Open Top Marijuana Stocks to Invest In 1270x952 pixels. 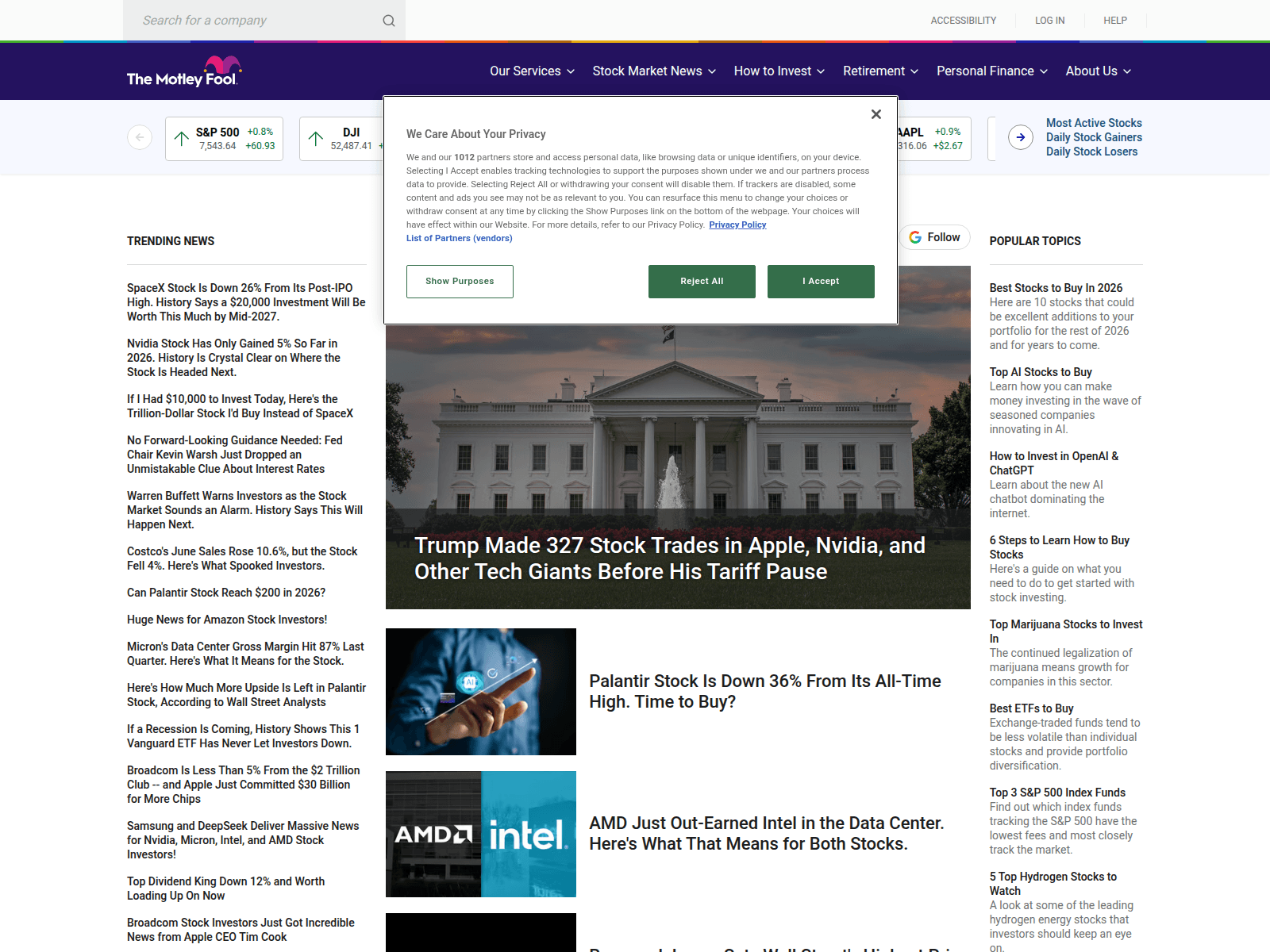tap(1066, 631)
